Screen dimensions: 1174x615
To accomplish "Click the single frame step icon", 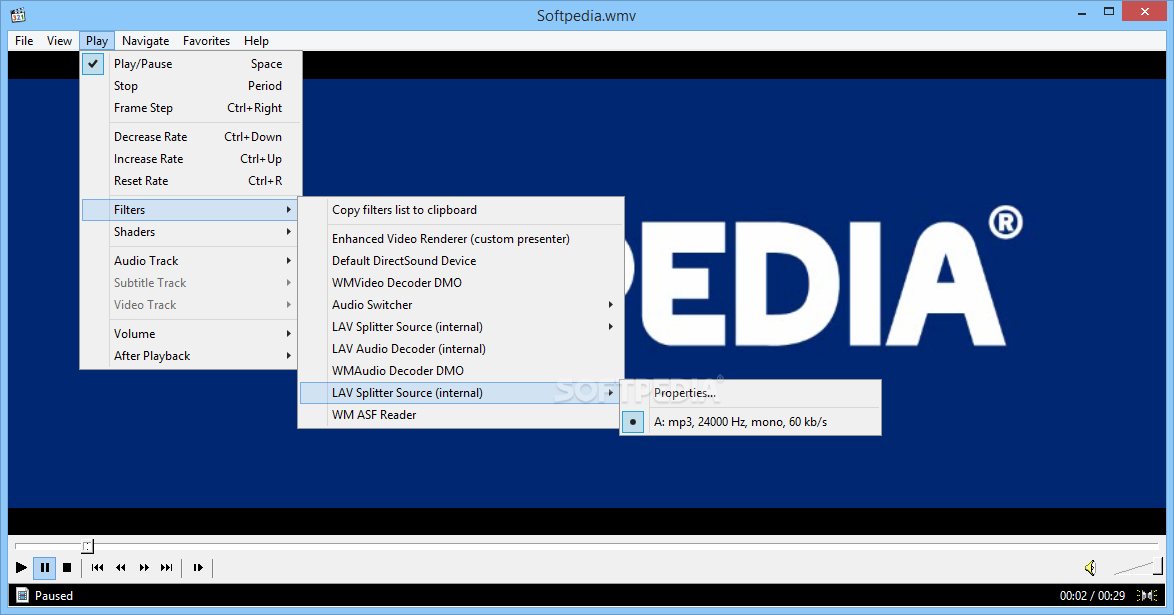I will [198, 568].
